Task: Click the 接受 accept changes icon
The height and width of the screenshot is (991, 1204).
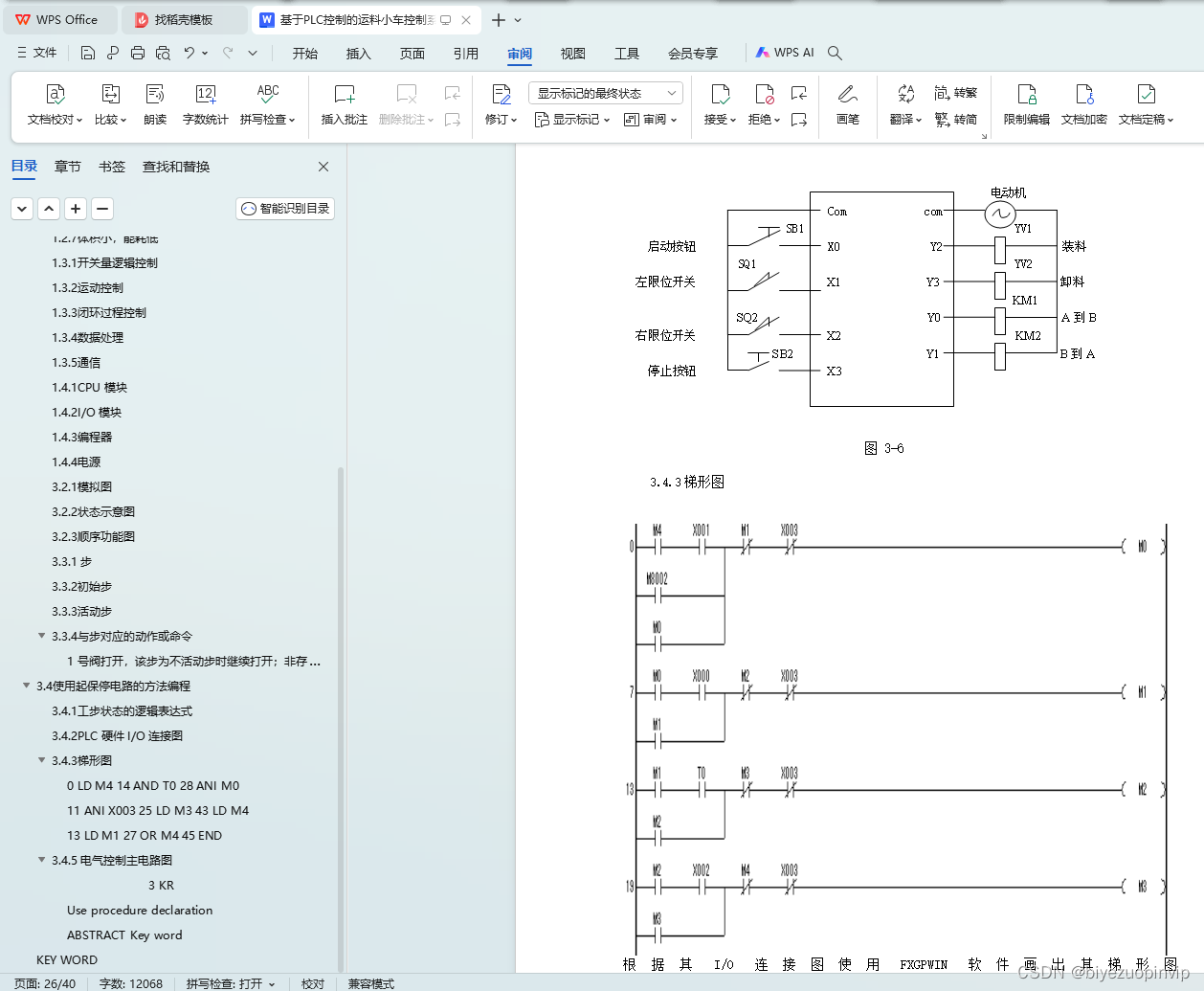Action: pyautogui.click(x=720, y=94)
